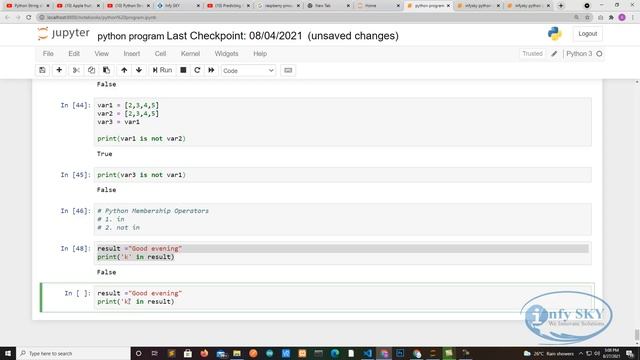Open Windows Start menu
This screenshot has width=640, height=360.
coord(8,353)
